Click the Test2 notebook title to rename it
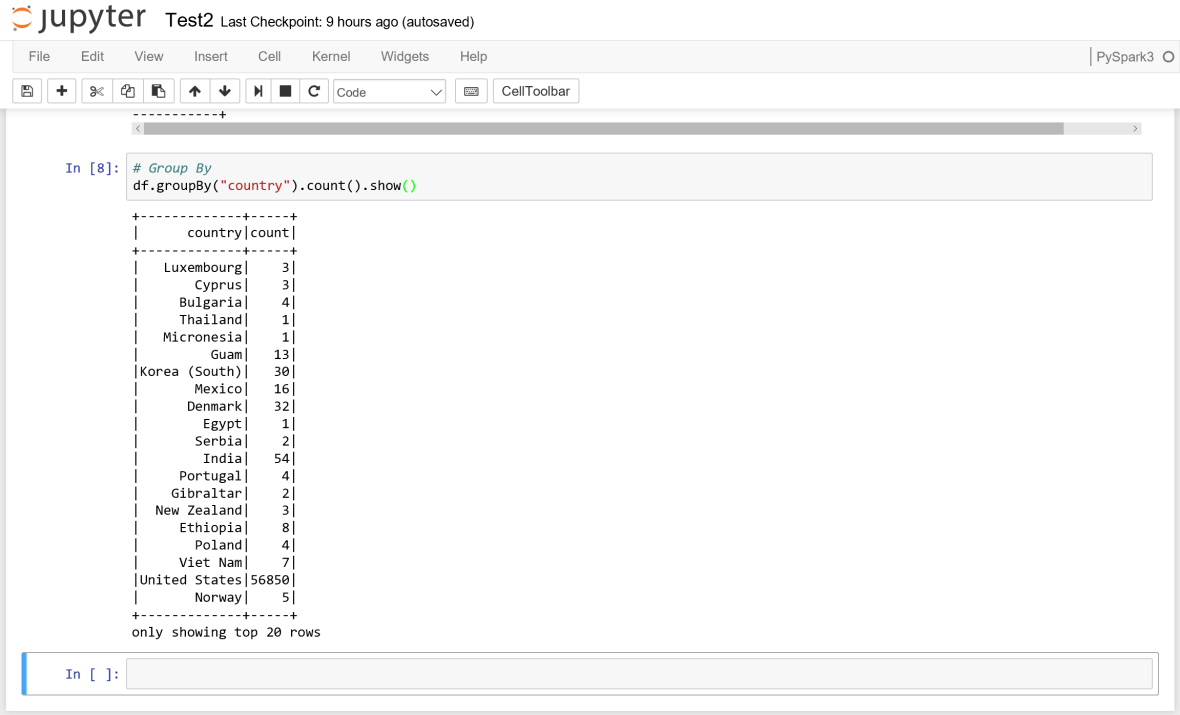1180x715 pixels. (x=188, y=19)
